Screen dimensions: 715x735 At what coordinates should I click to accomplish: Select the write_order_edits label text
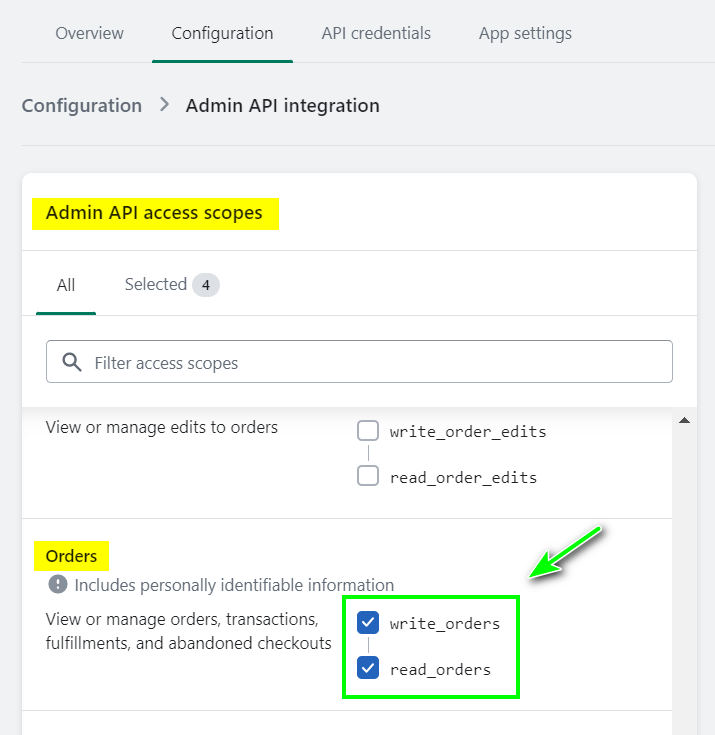coord(468,431)
